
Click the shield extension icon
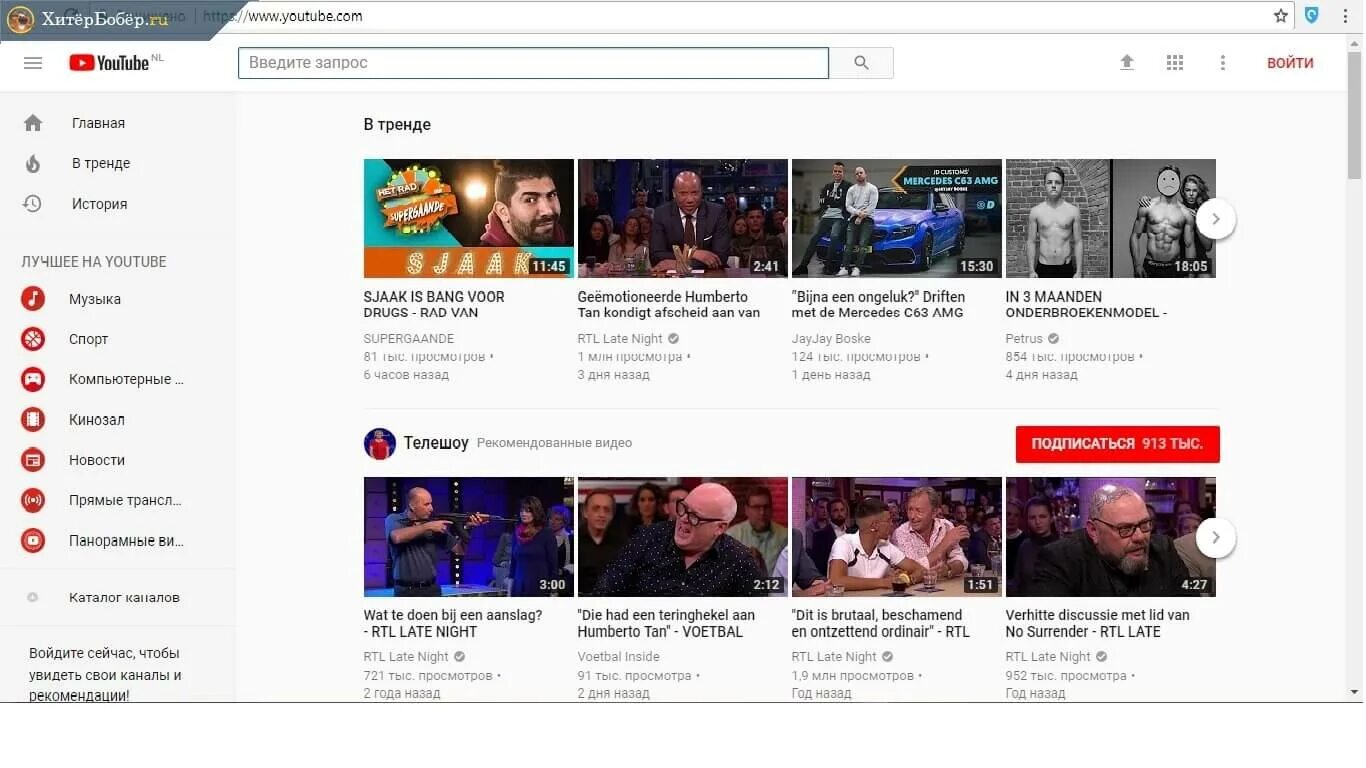pyautogui.click(x=1311, y=16)
